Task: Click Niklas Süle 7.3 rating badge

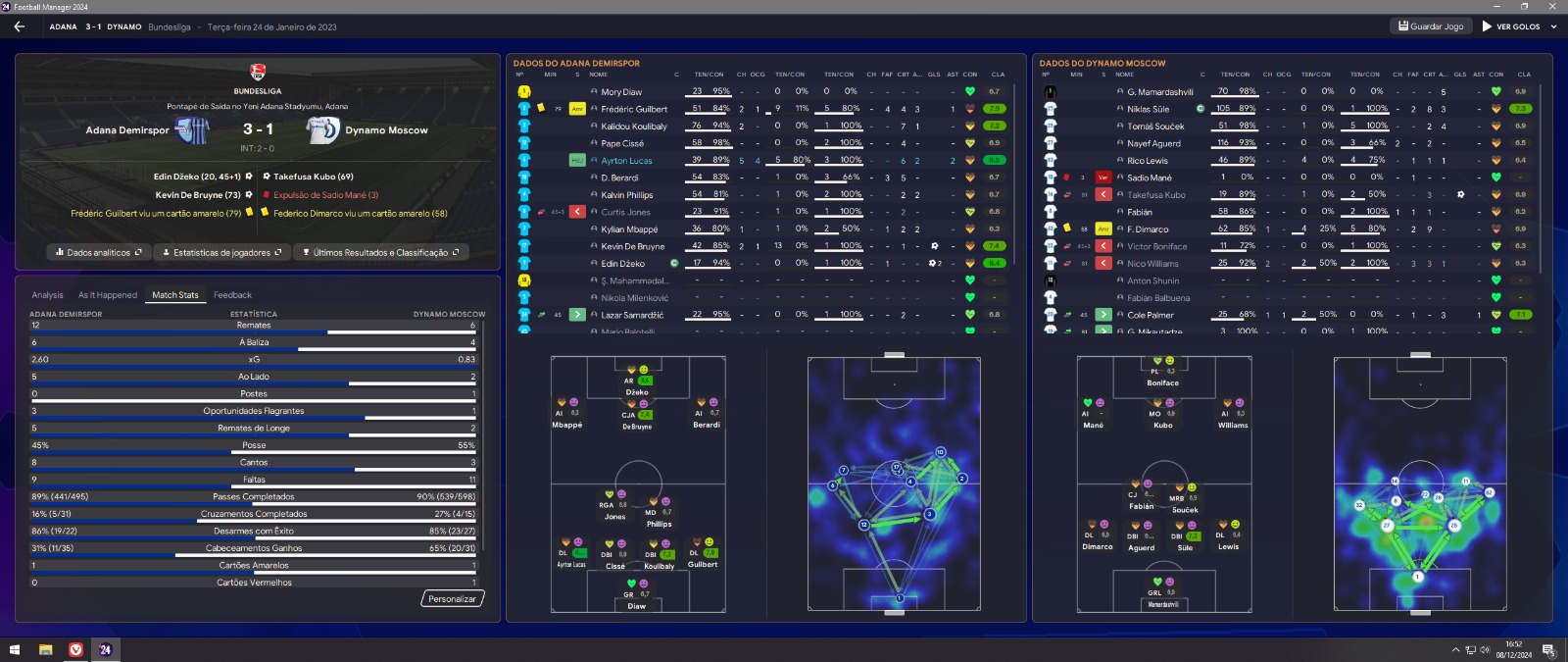Action: [x=1521, y=109]
